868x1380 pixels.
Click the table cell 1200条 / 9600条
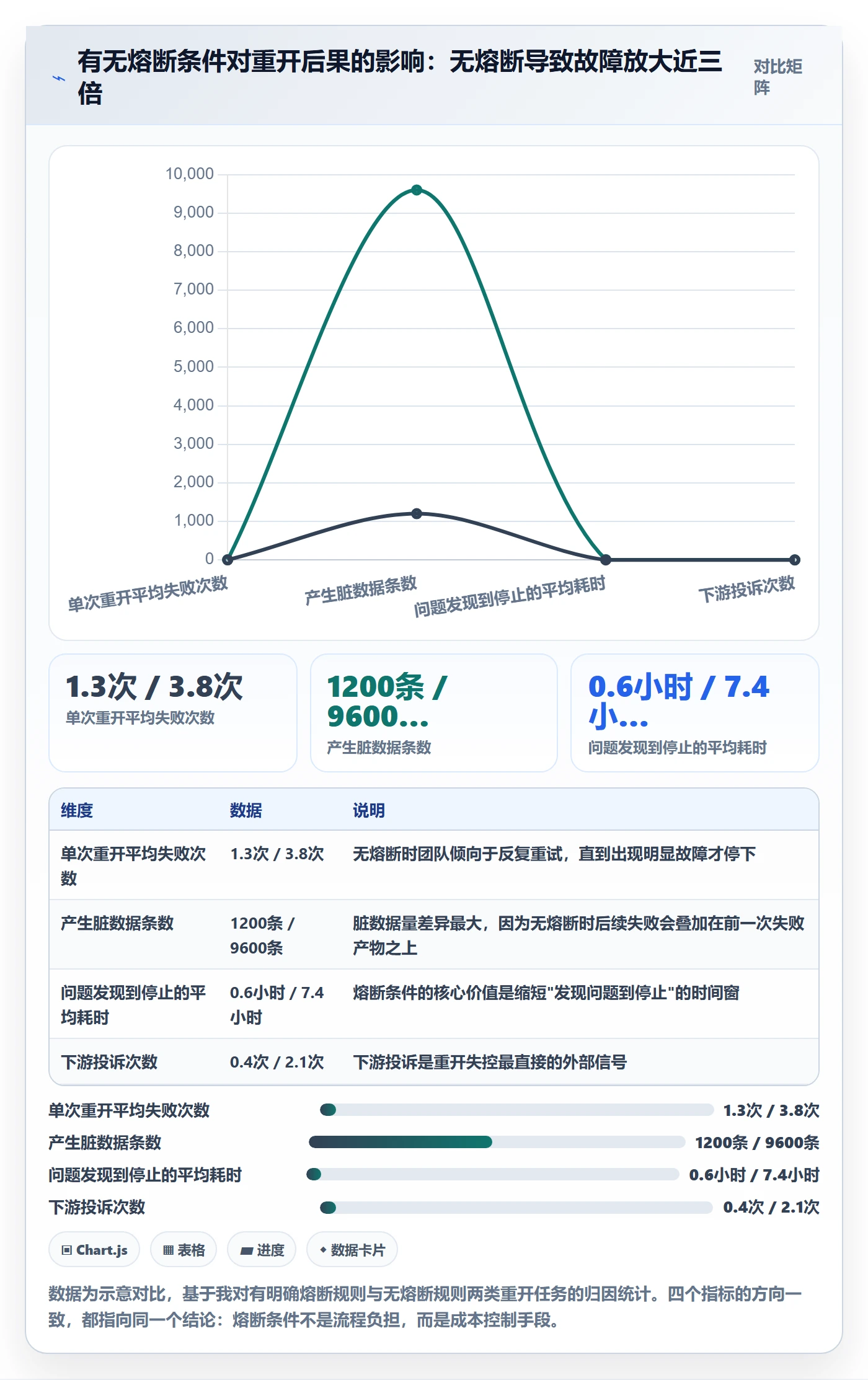click(262, 935)
